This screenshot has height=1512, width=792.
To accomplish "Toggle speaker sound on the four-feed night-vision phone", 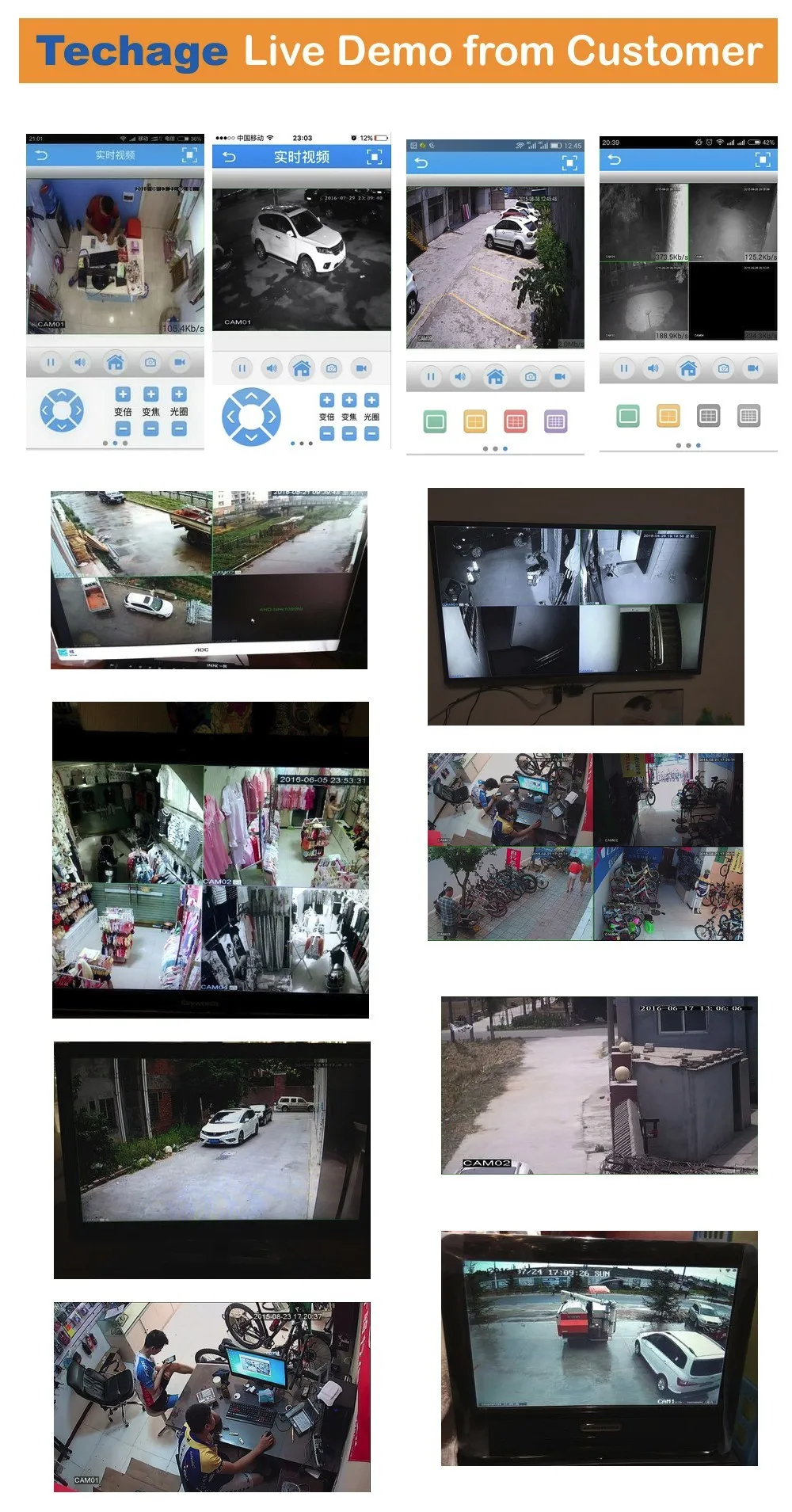I will [x=653, y=368].
